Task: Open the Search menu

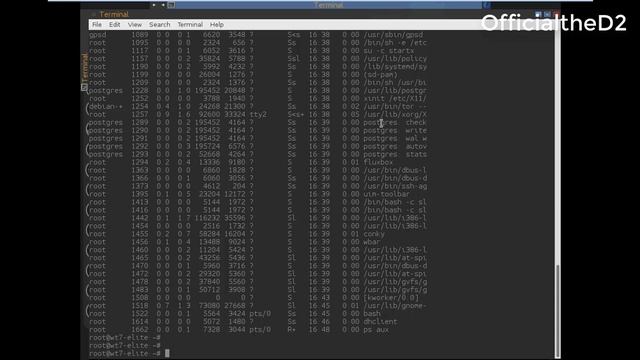Action: coord(160,24)
